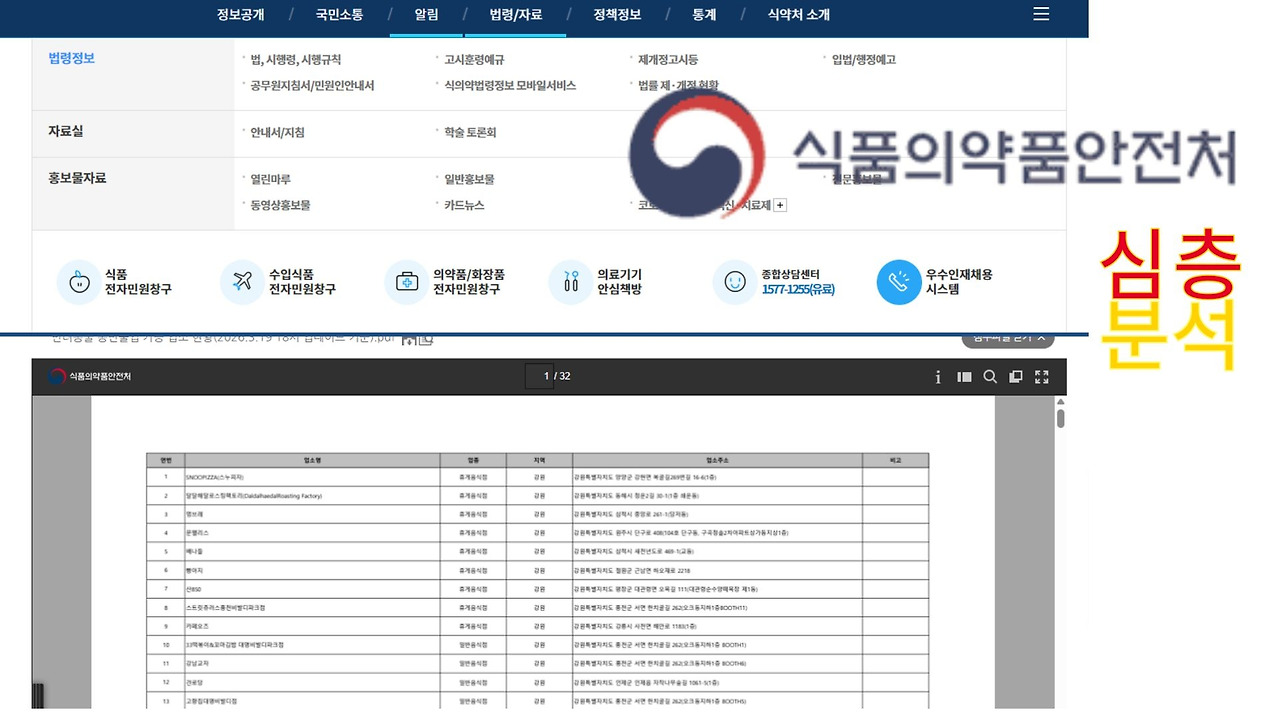This screenshot has width=1280, height=720.
Task: Click the 종합상담센터 smiley face icon
Action: 735,282
